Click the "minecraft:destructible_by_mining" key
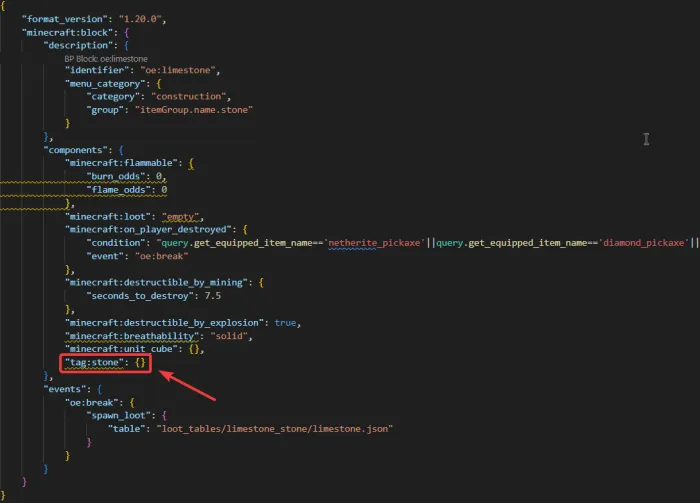 pos(156,283)
